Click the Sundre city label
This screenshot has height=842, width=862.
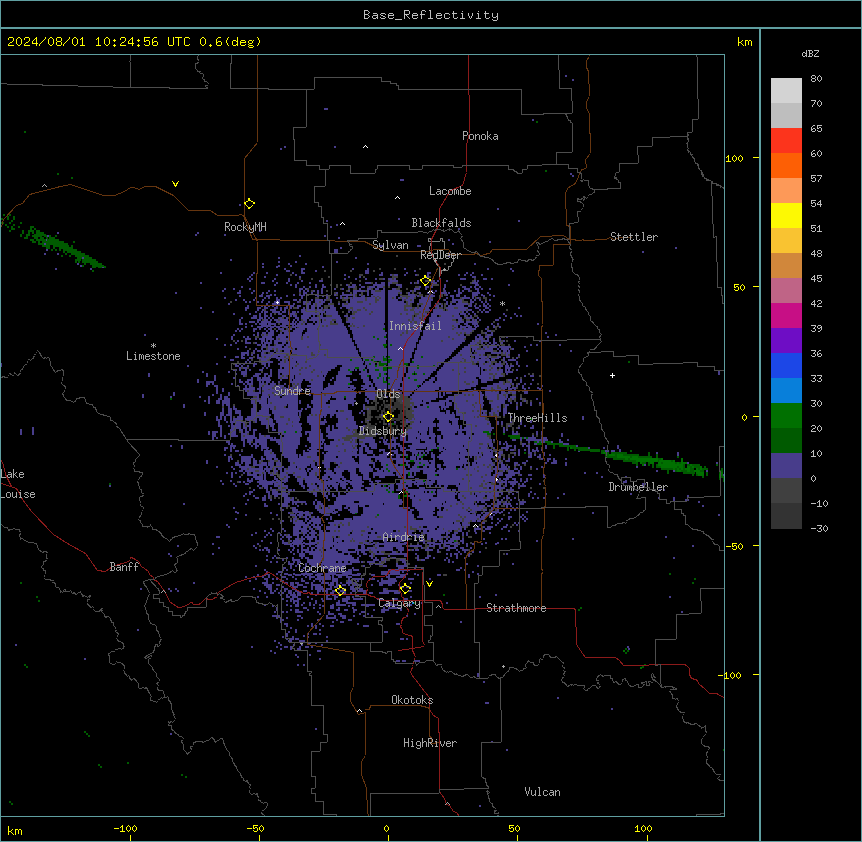pos(292,391)
